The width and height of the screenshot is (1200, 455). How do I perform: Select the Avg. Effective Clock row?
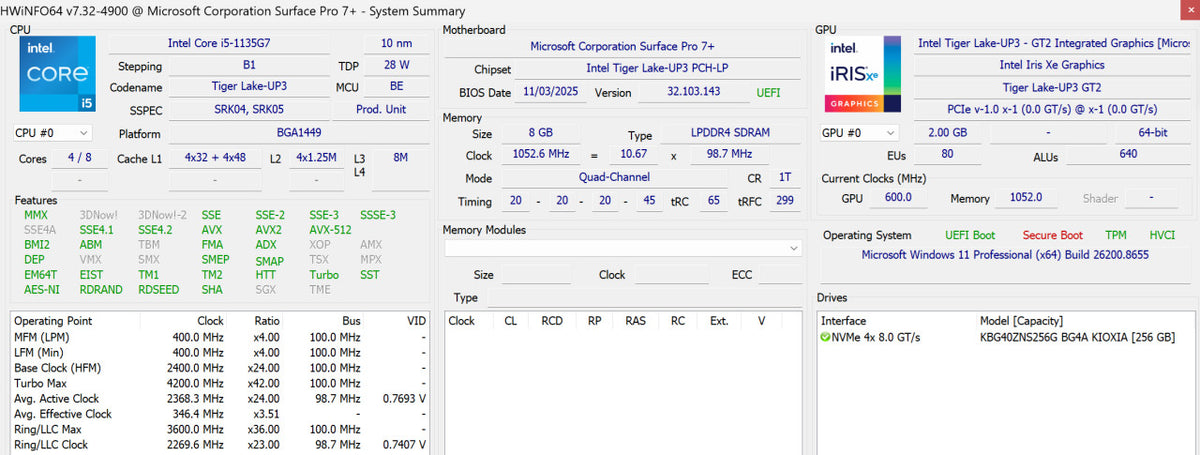220,414
